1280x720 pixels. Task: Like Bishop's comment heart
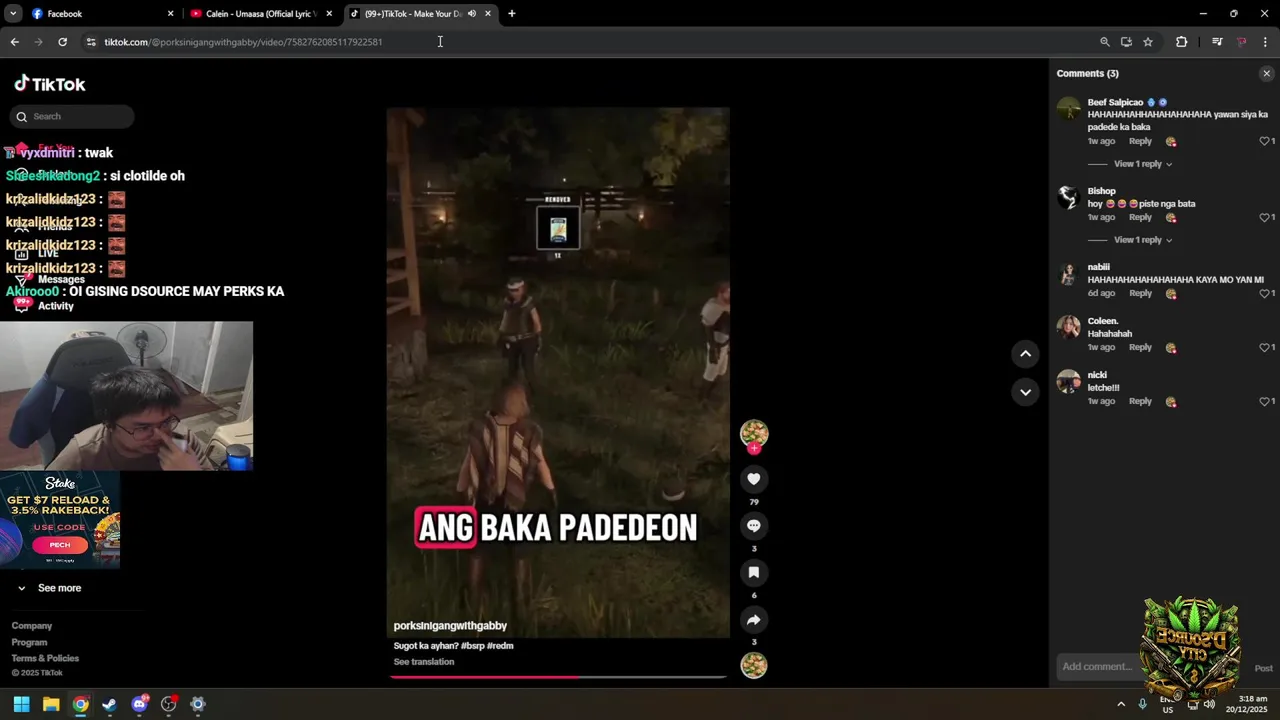1264,217
